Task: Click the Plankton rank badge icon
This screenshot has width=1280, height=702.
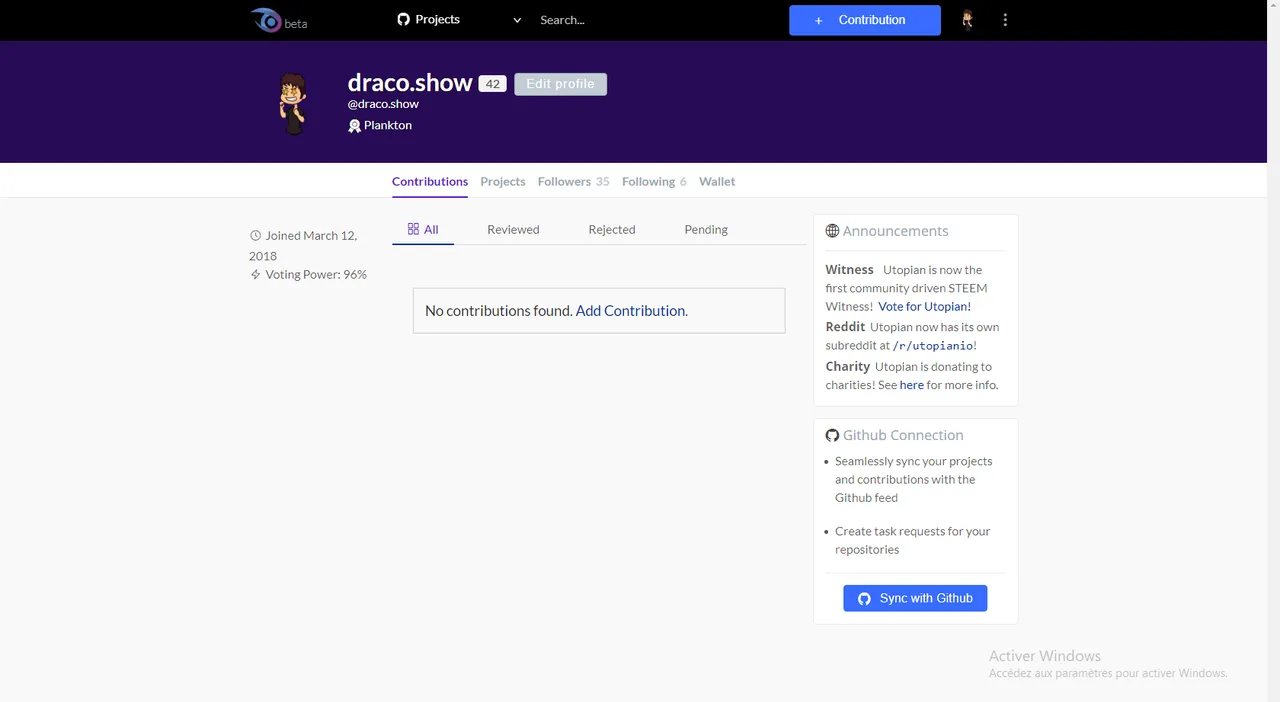Action: tap(354, 126)
